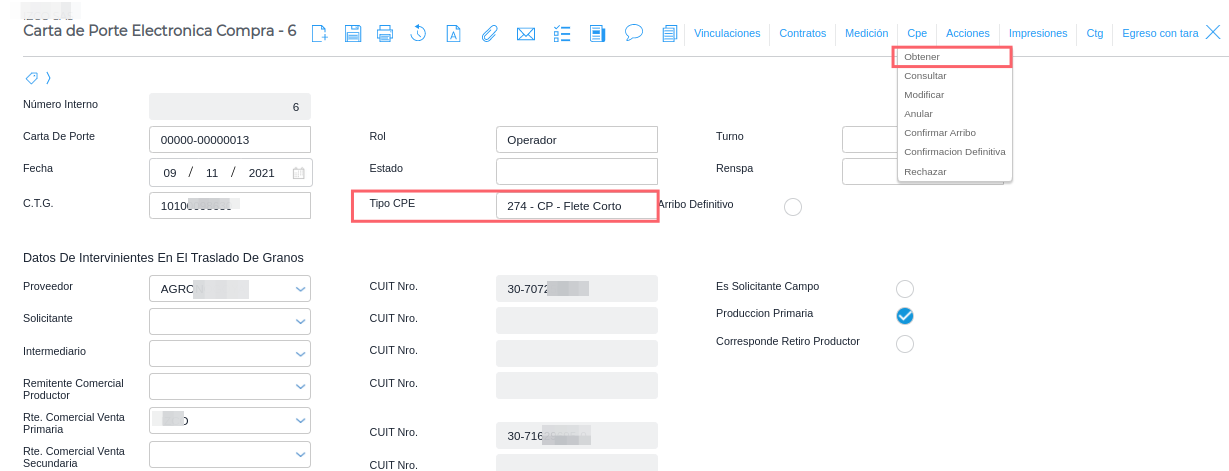
Task: Choose Confirmar Arribo in the Cpe menu
Action: 939,133
